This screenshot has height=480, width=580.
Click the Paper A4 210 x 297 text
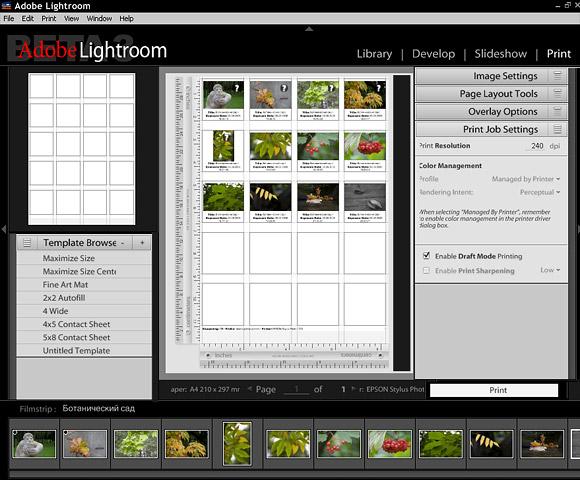point(205,389)
